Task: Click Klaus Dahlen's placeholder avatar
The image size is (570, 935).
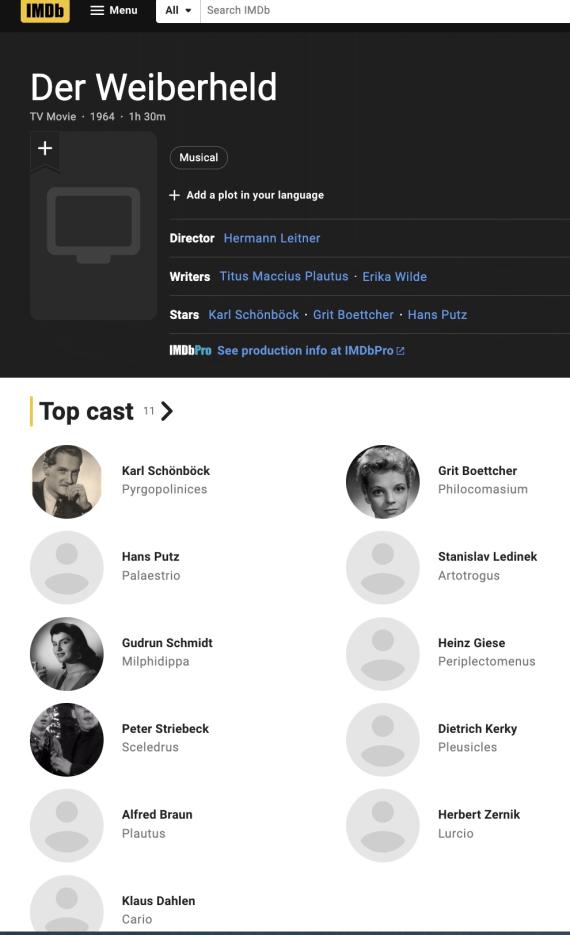Action: pos(67,904)
